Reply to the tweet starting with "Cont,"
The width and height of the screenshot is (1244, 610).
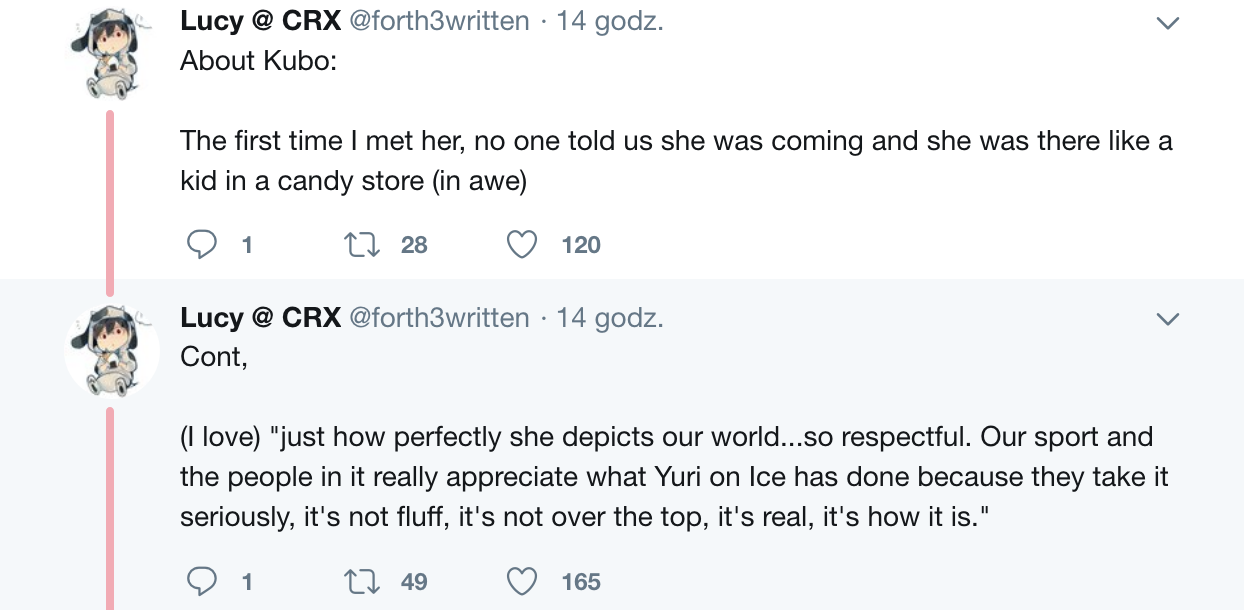coord(204,581)
